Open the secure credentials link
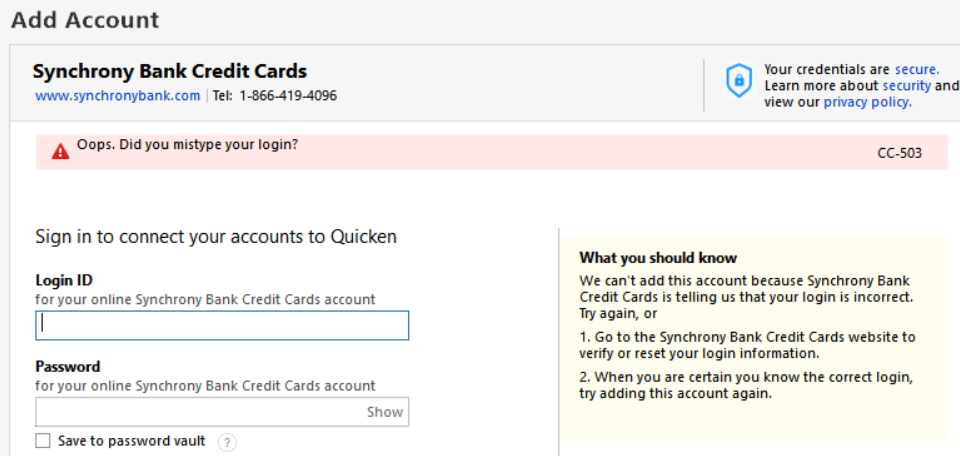 click(917, 70)
